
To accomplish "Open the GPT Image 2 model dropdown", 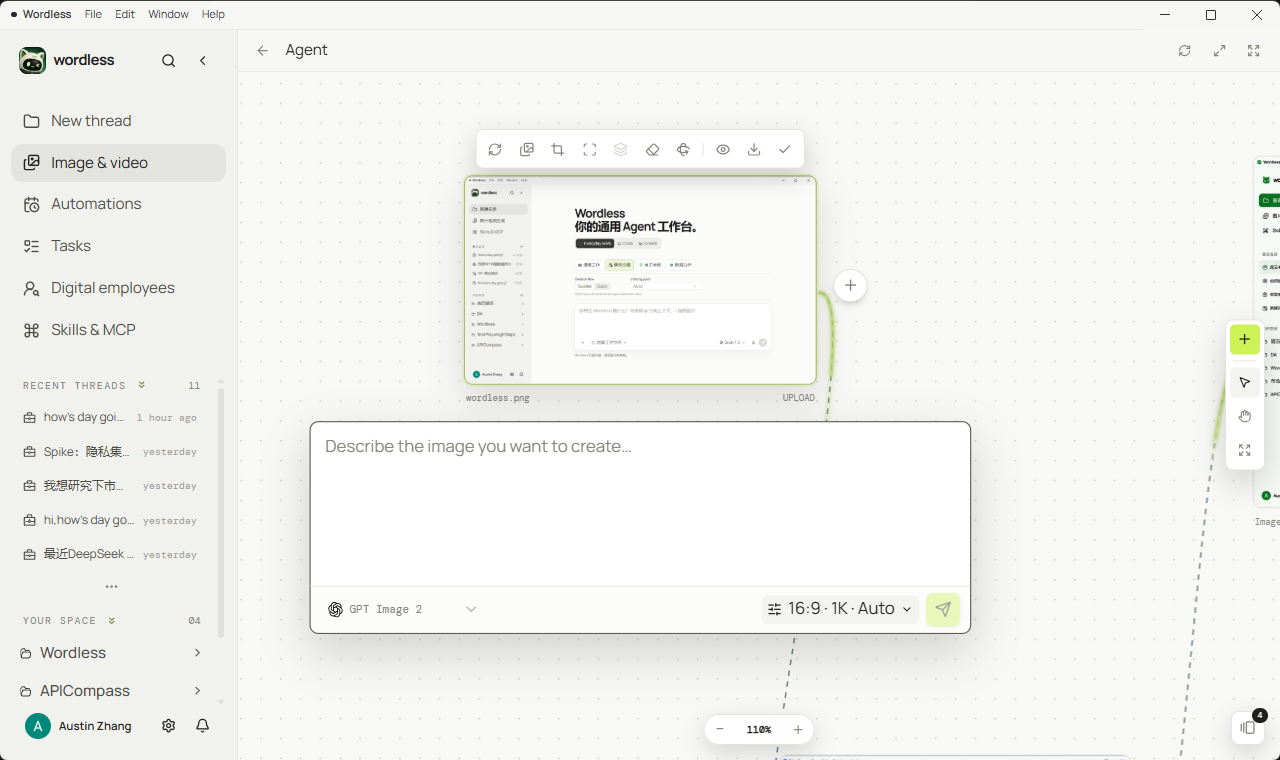I will tap(402, 610).
